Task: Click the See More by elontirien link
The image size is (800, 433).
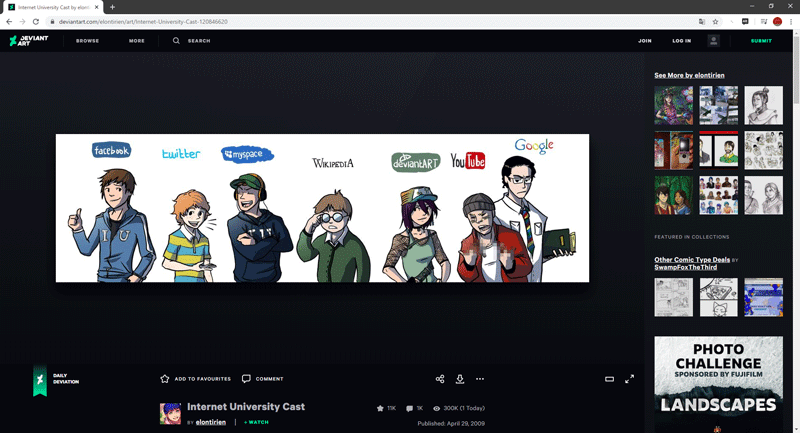Action: (x=689, y=75)
